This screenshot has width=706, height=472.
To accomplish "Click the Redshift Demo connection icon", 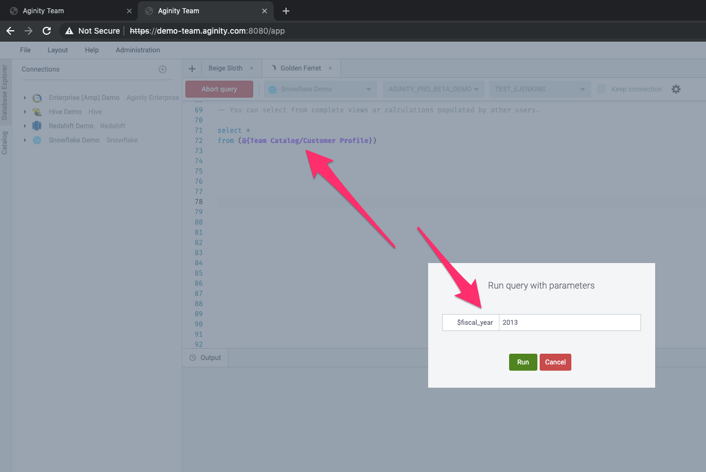I will (x=37, y=126).
